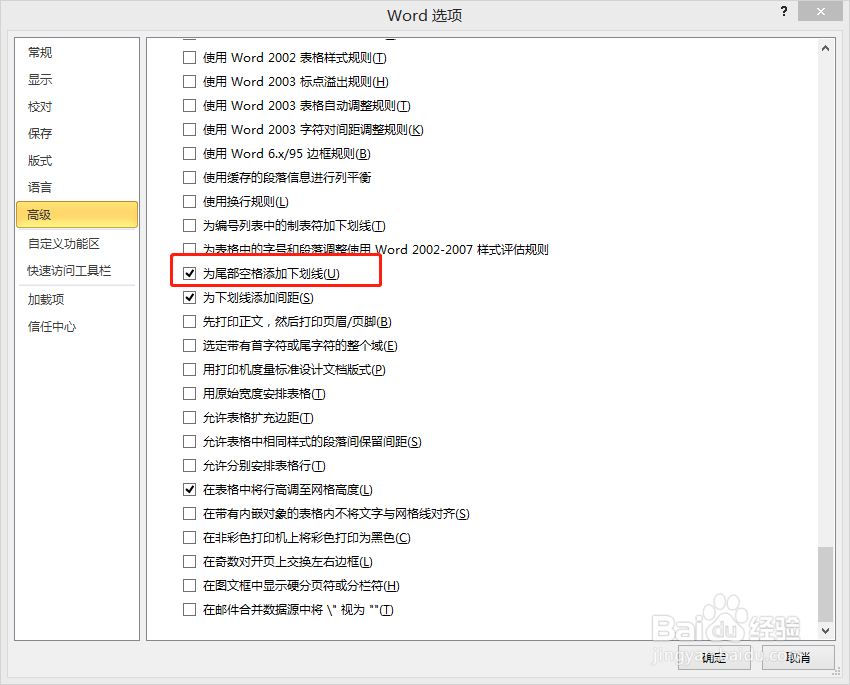Check 选定带有首字符或尾字符的整个域

click(189, 346)
